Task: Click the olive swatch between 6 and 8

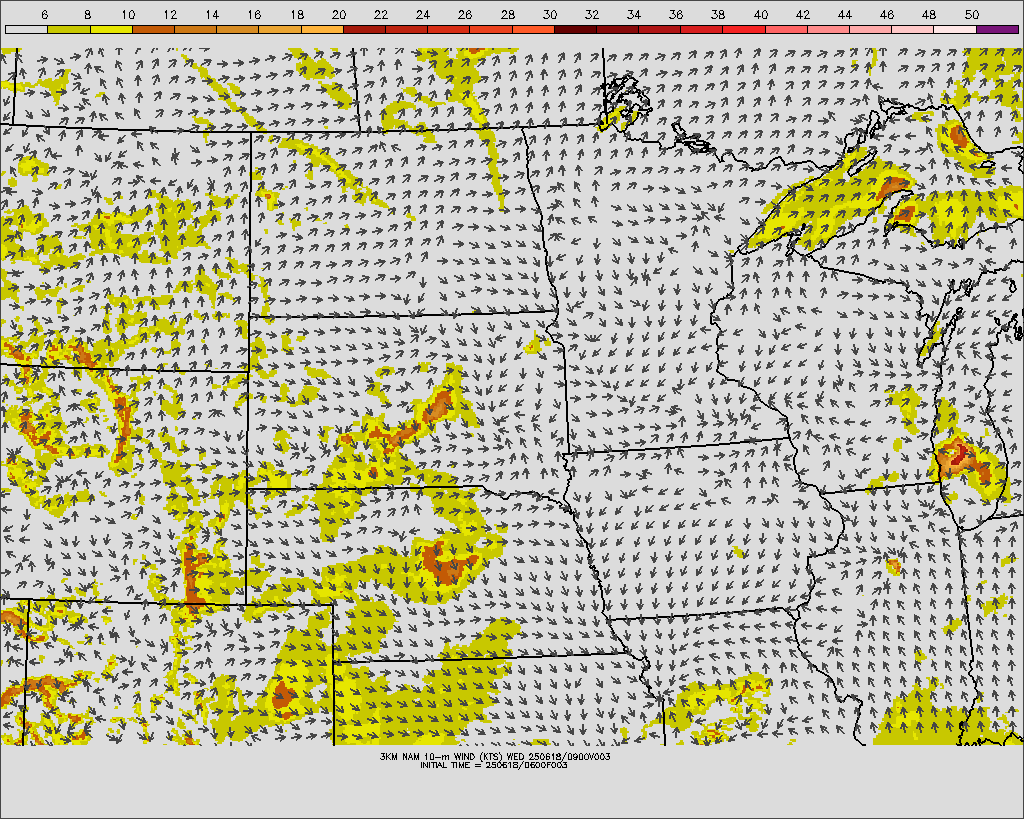Action: point(69,29)
